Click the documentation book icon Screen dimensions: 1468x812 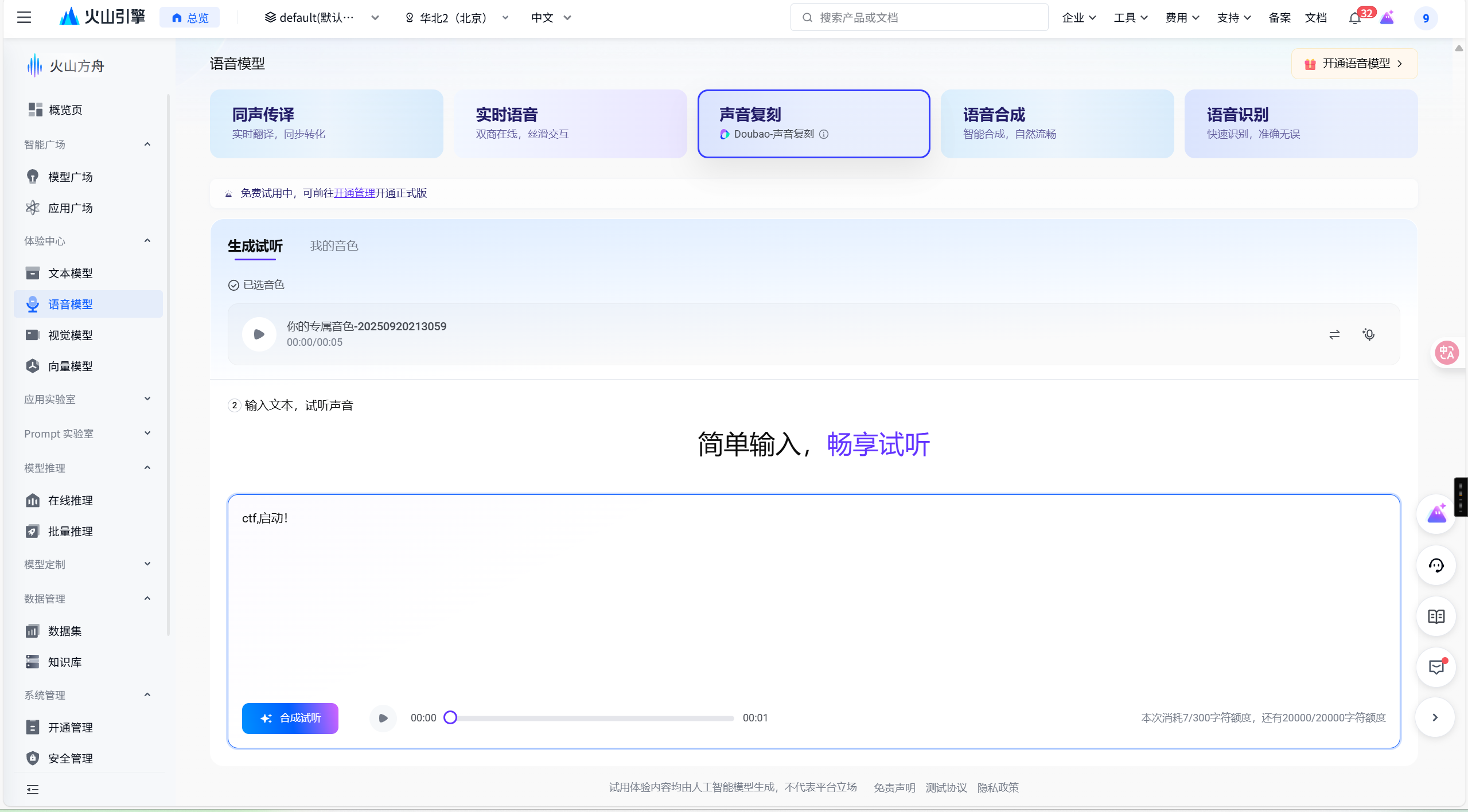tap(1436, 616)
